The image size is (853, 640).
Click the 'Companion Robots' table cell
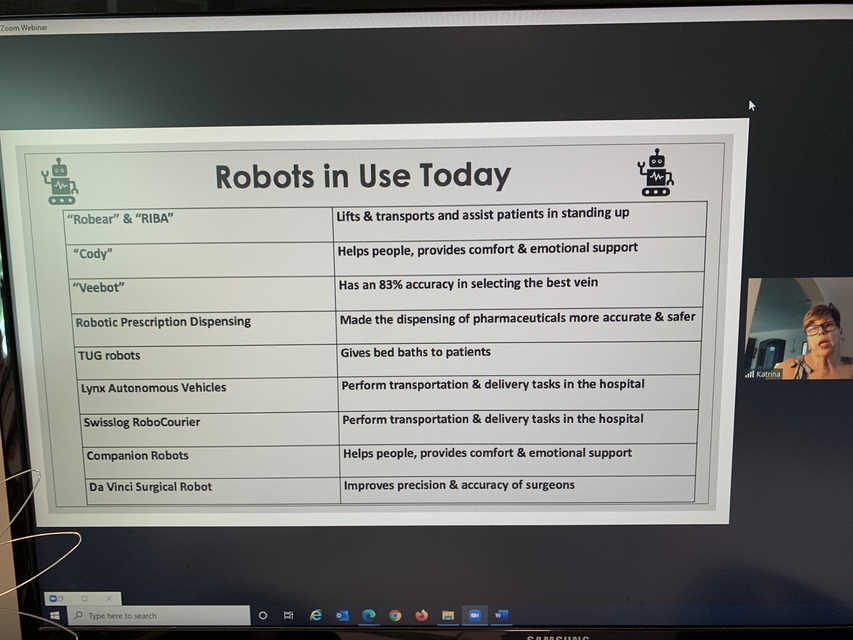(x=212, y=461)
